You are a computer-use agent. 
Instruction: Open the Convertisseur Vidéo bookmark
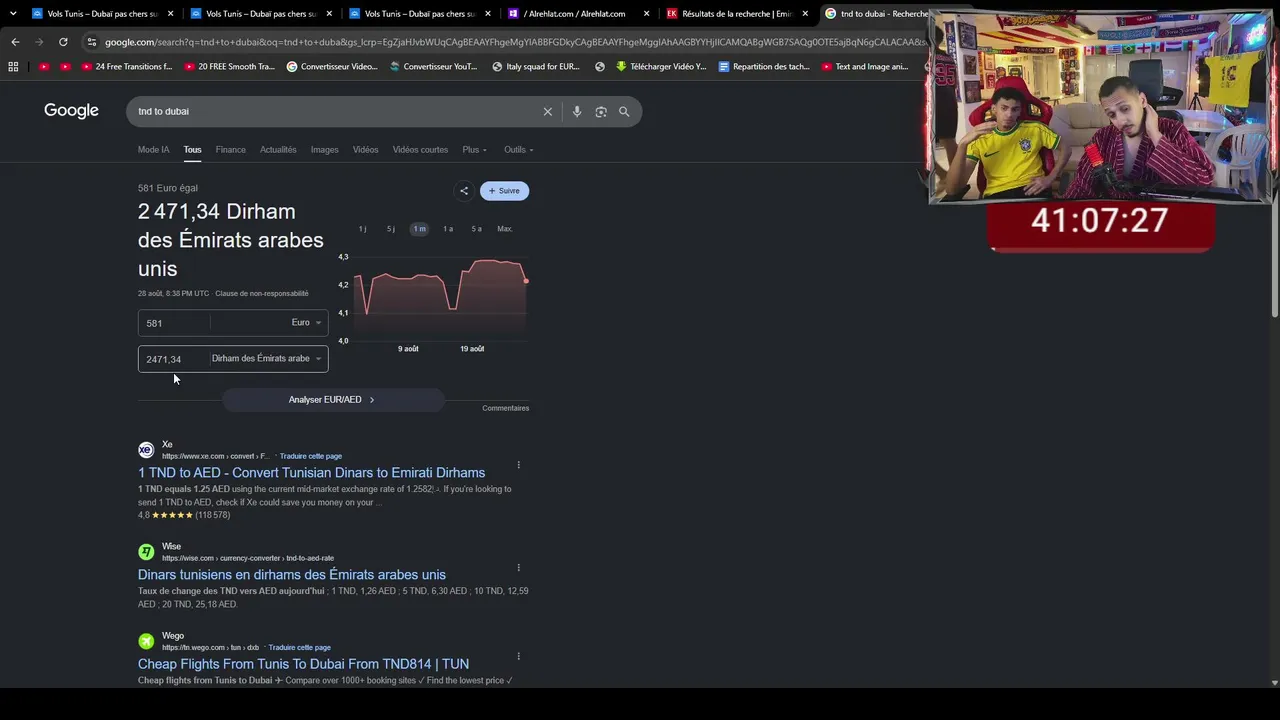pyautogui.click(x=332, y=67)
